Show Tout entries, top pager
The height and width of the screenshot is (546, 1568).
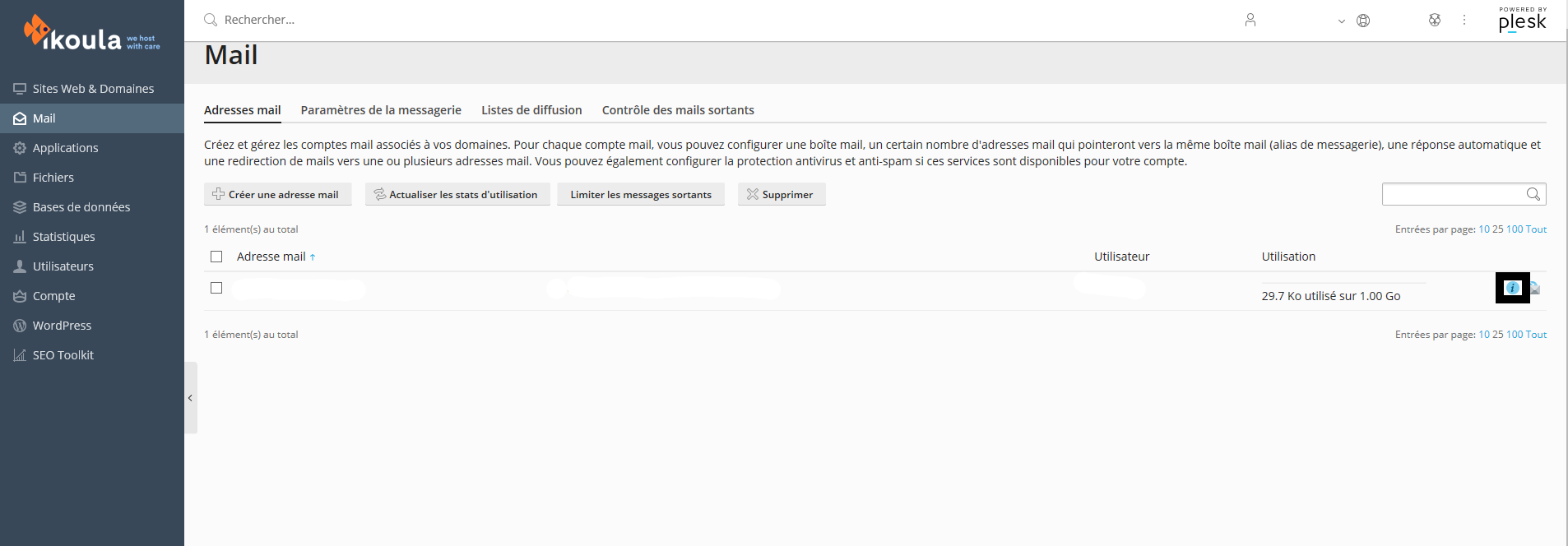pyautogui.click(x=1536, y=229)
